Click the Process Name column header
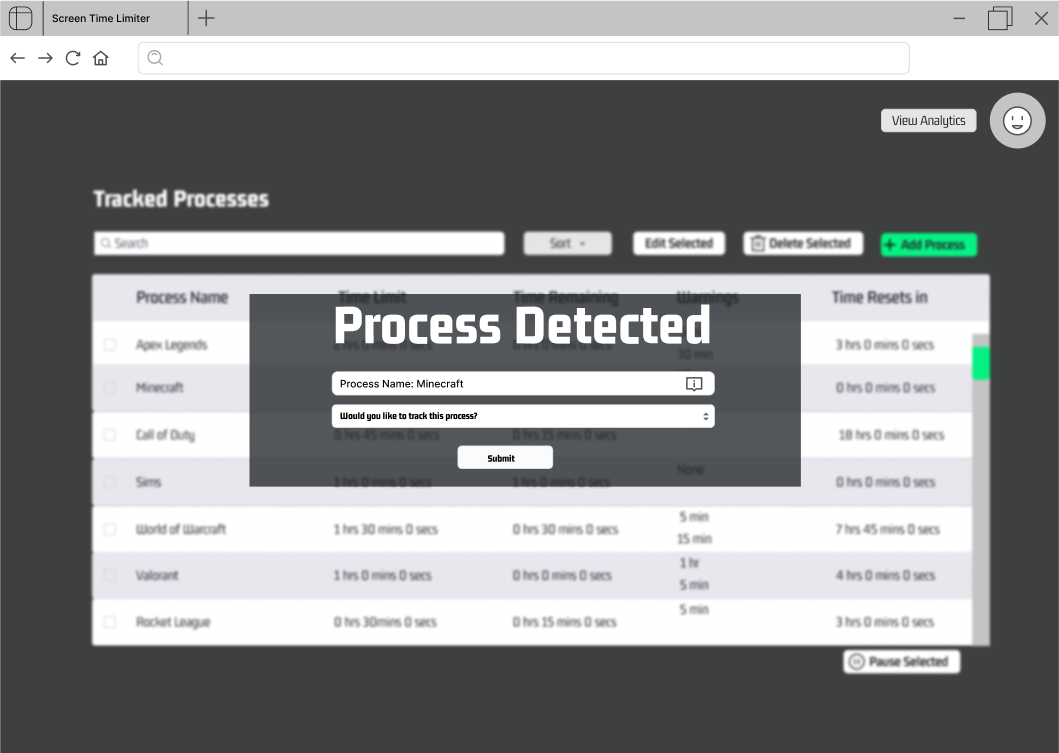1059x753 pixels. [x=182, y=297]
